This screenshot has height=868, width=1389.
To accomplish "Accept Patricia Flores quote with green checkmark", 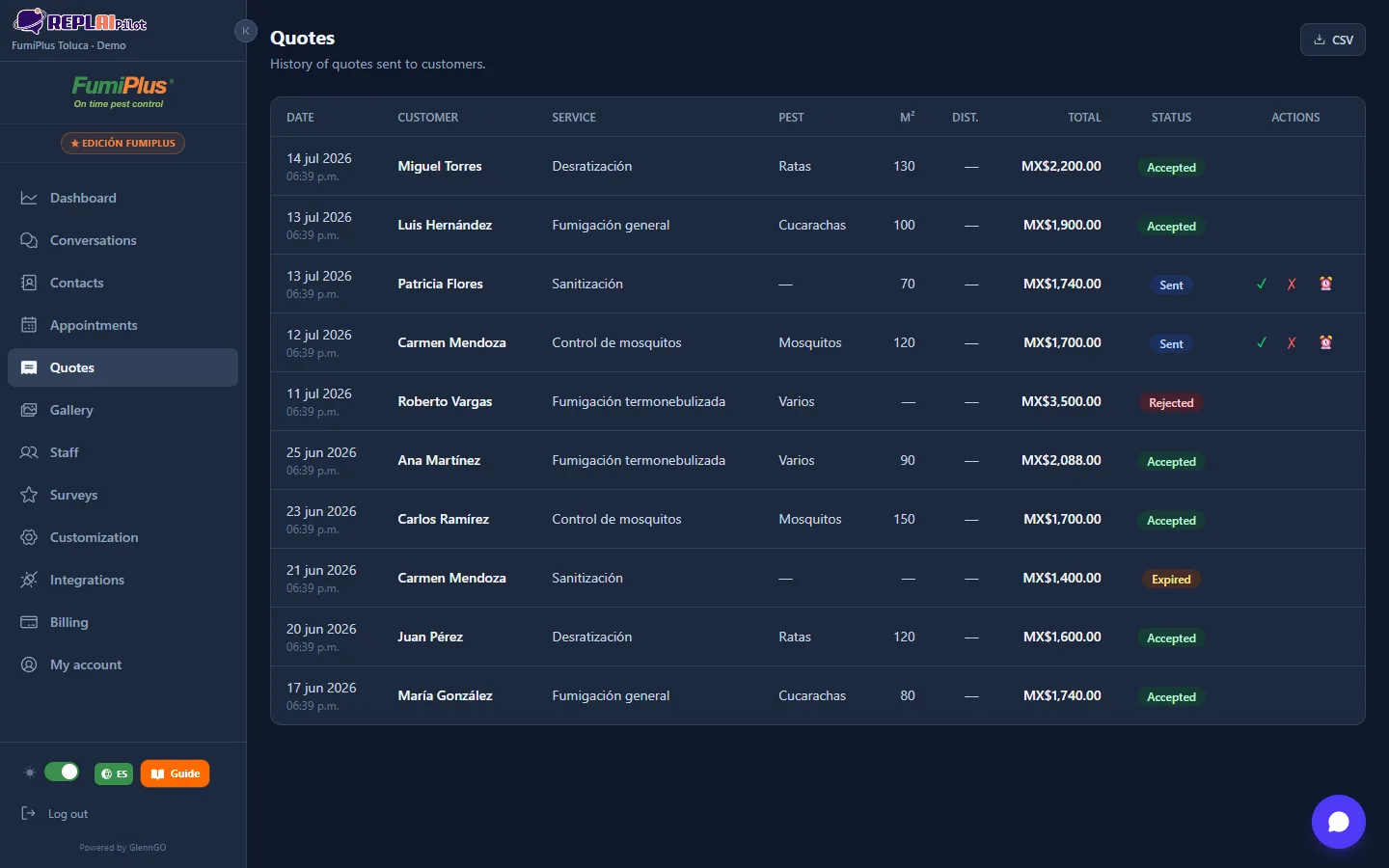I will (x=1261, y=284).
